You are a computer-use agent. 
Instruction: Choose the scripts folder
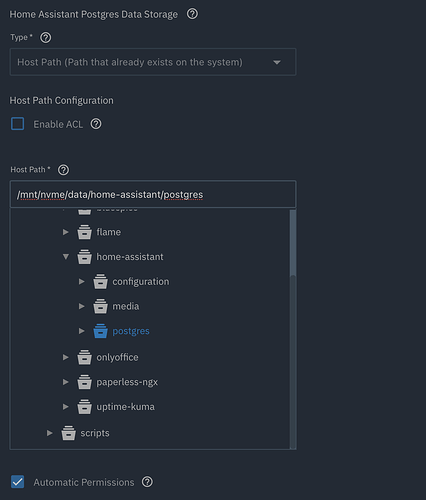pyautogui.click(x=95, y=433)
